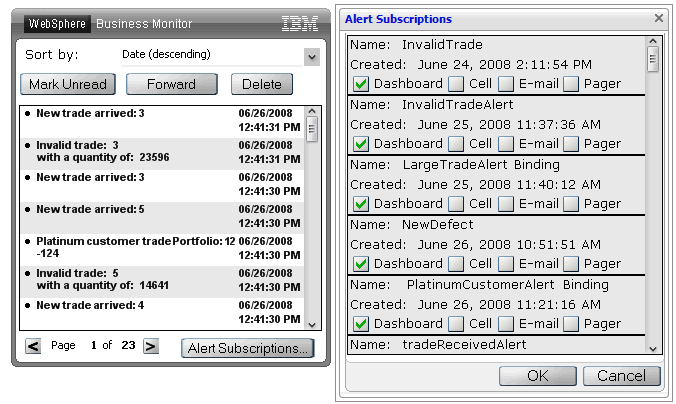This screenshot has width=676, height=404.
Task: Click alerts list scroll down arrow
Action: click(x=312, y=325)
